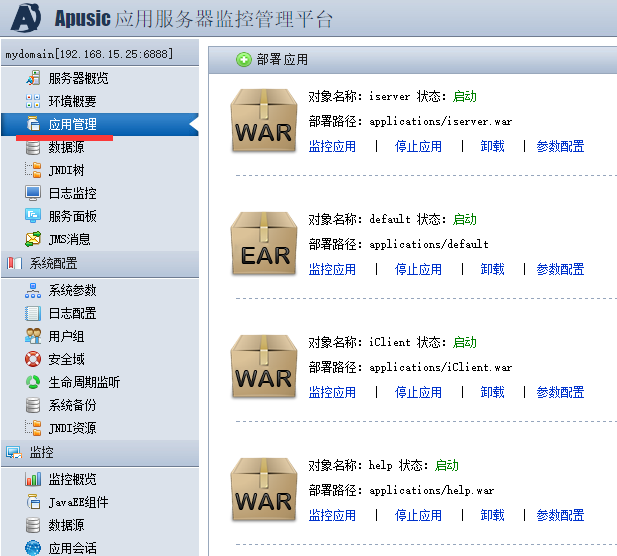Click the 应用管理 sidebar icon
Image resolution: width=617 pixels, height=556 pixels.
point(33,124)
